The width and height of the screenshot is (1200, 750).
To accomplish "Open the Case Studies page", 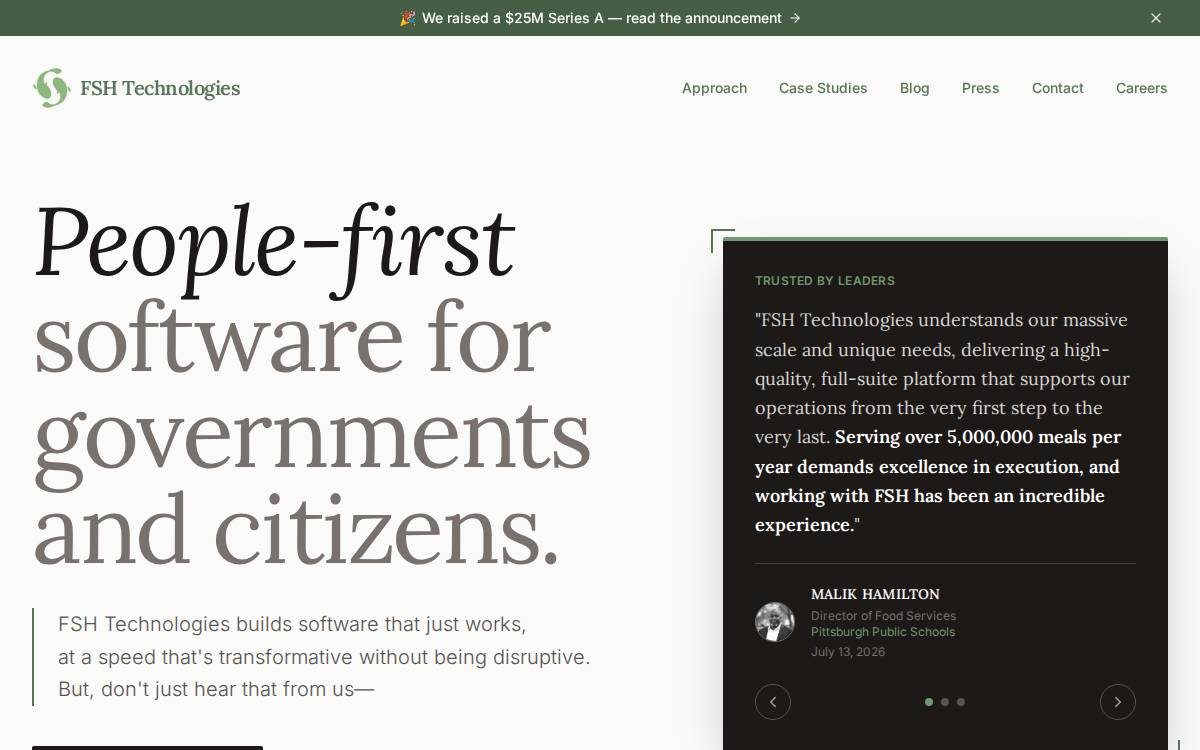I will point(823,88).
